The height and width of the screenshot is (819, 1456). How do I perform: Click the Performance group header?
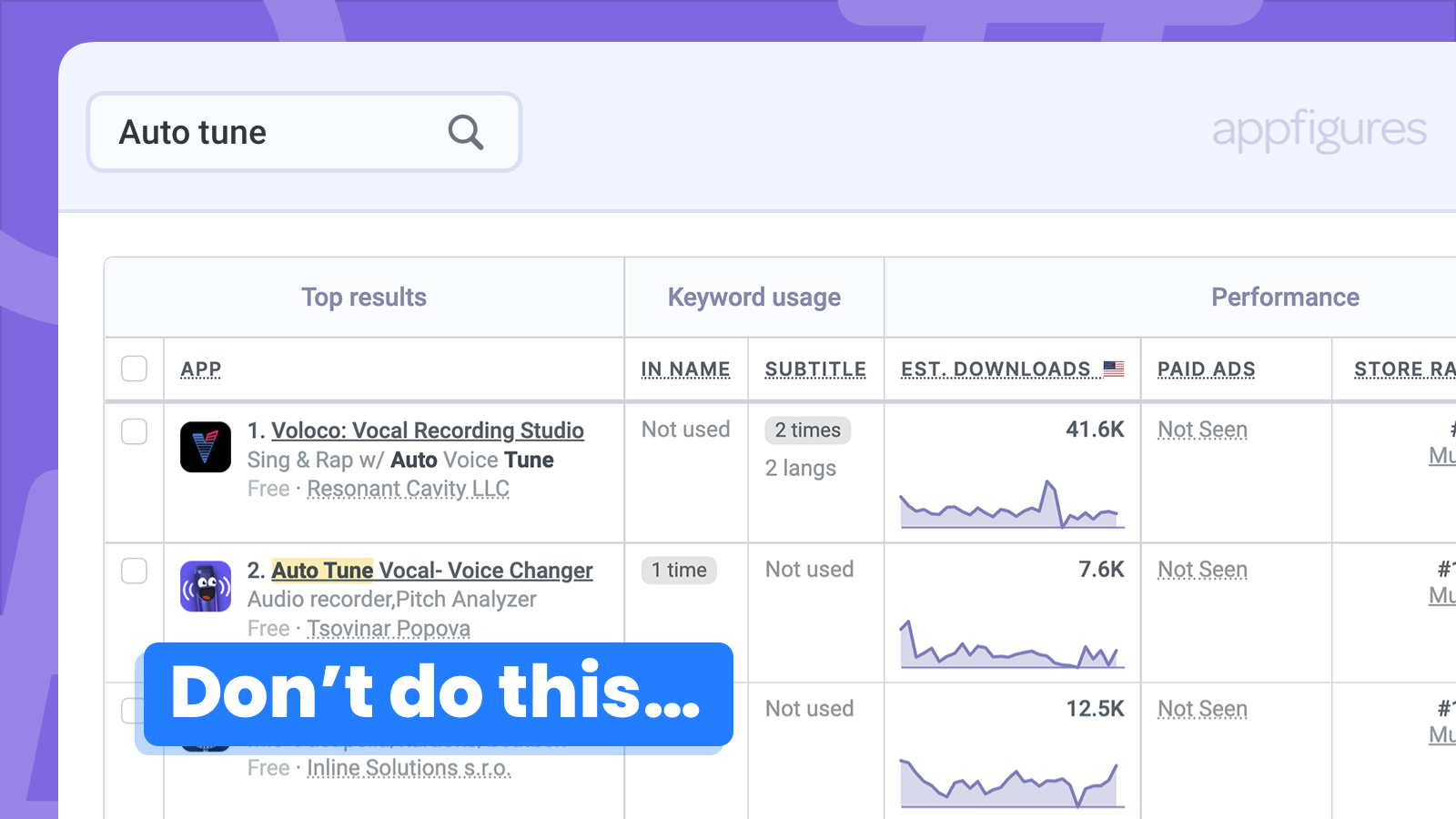tap(1285, 298)
